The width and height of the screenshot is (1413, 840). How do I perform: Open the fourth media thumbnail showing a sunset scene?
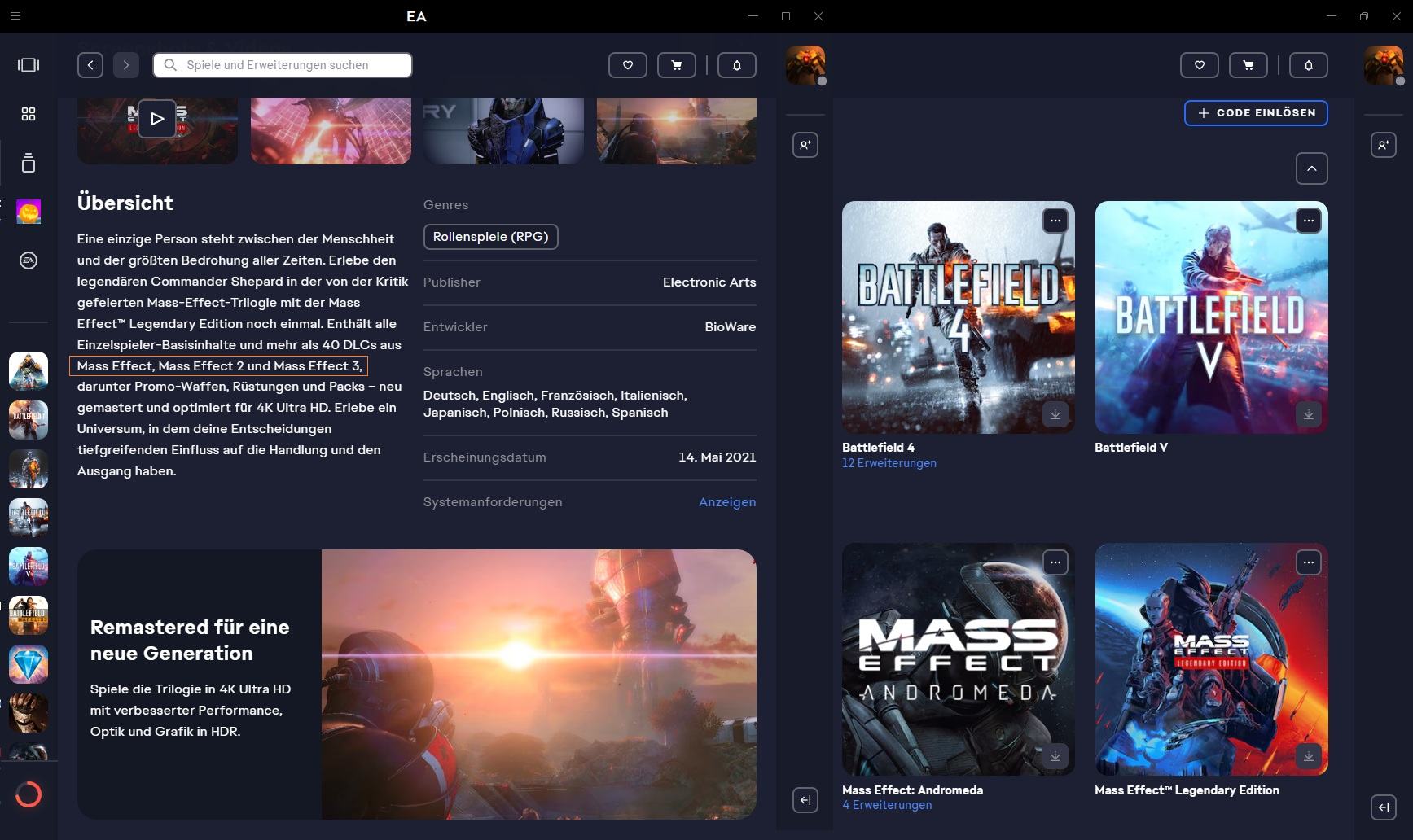coord(677,130)
